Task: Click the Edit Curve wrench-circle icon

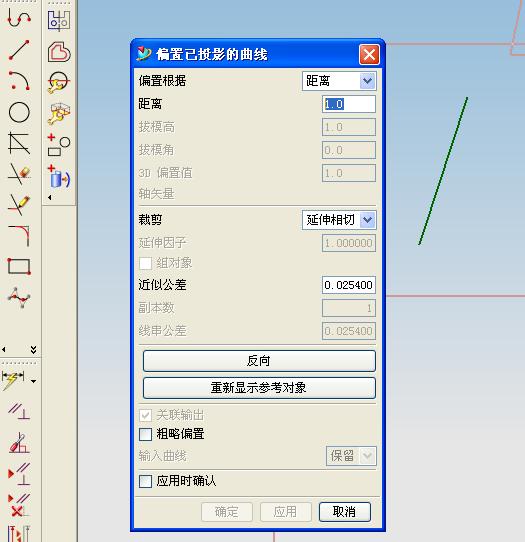Action: click(x=59, y=83)
